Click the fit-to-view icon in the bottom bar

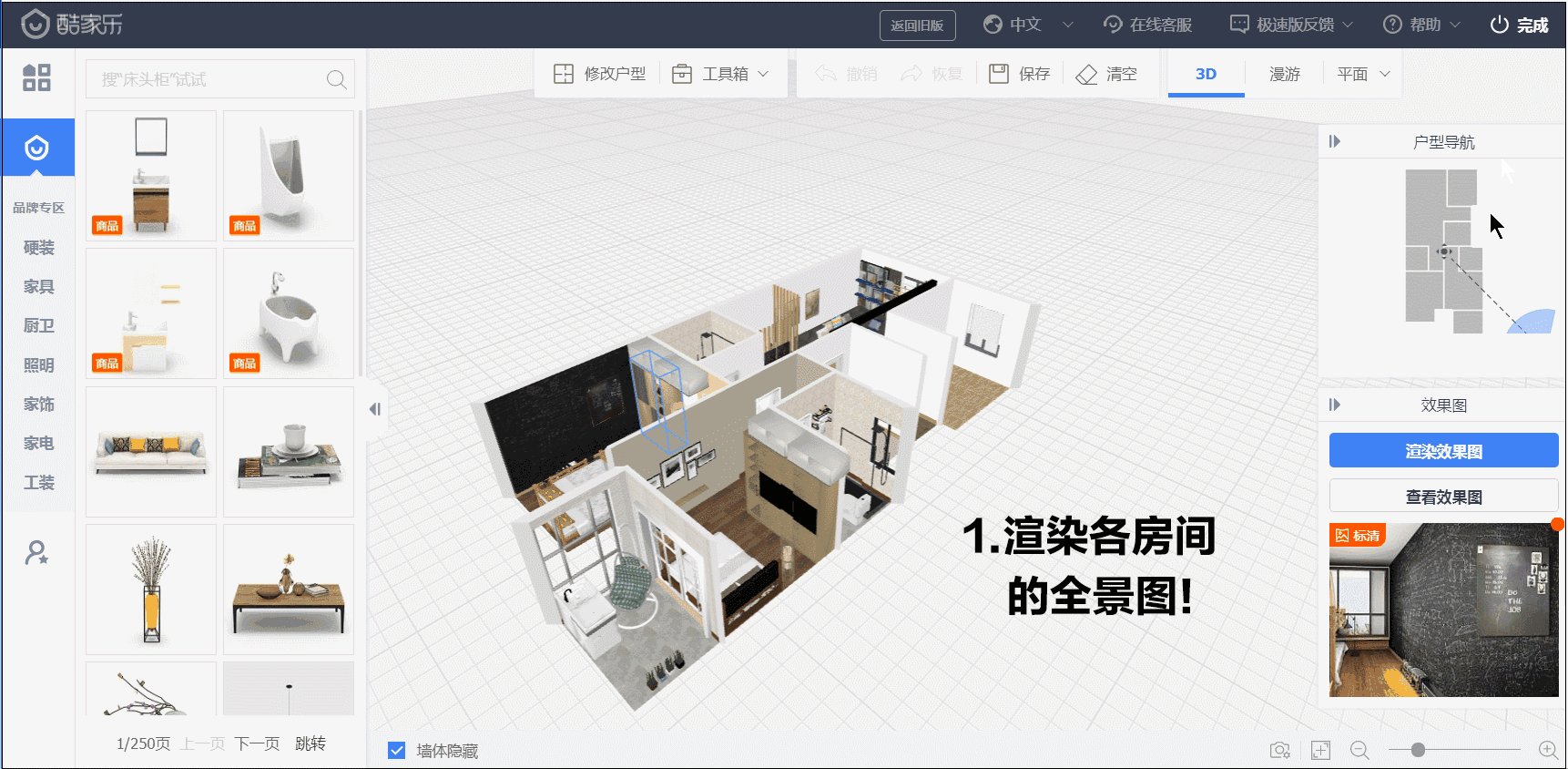pyautogui.click(x=1320, y=750)
